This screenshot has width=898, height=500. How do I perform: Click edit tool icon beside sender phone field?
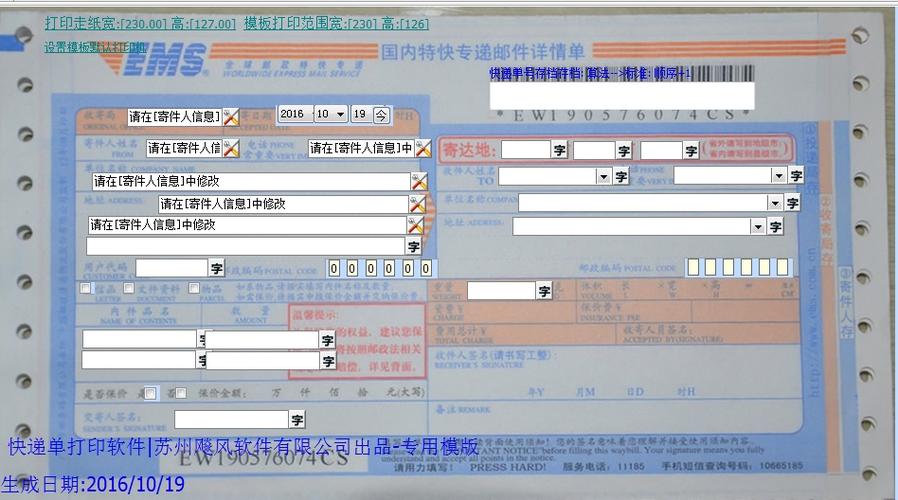(423, 148)
